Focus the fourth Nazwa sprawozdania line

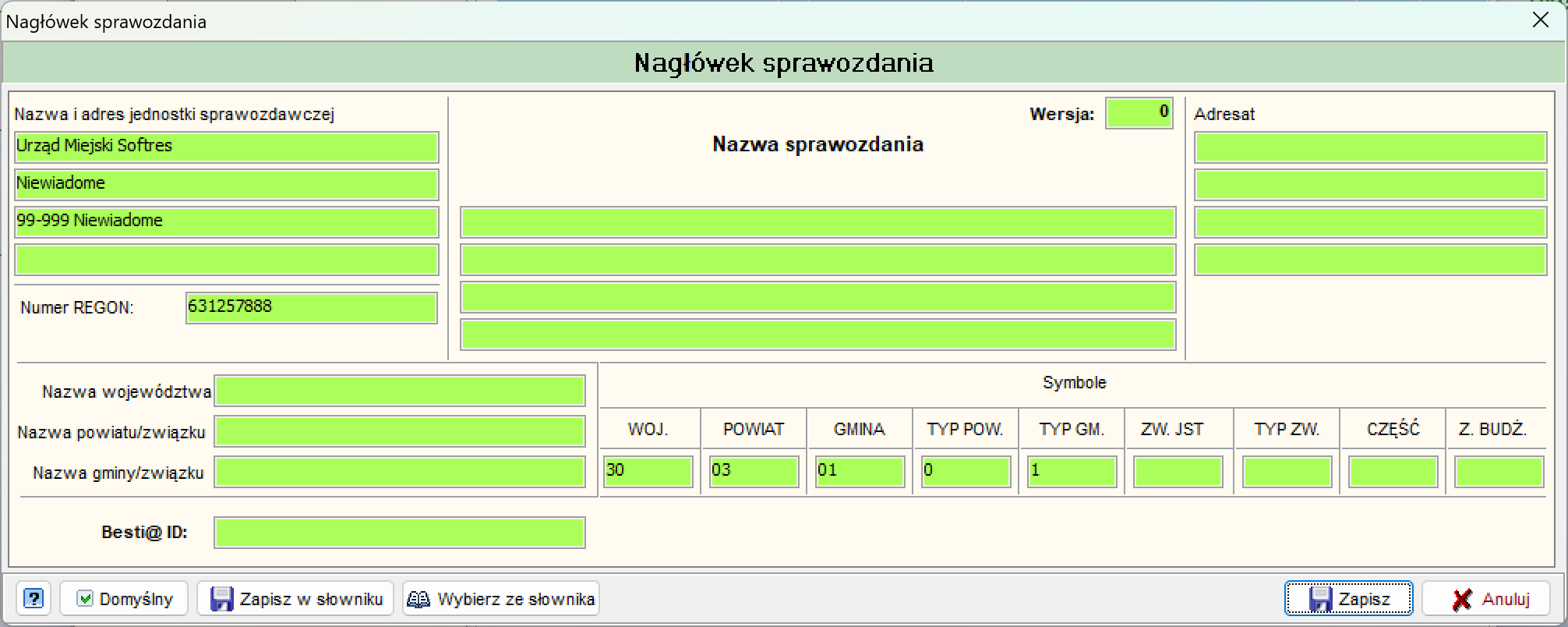pos(818,335)
